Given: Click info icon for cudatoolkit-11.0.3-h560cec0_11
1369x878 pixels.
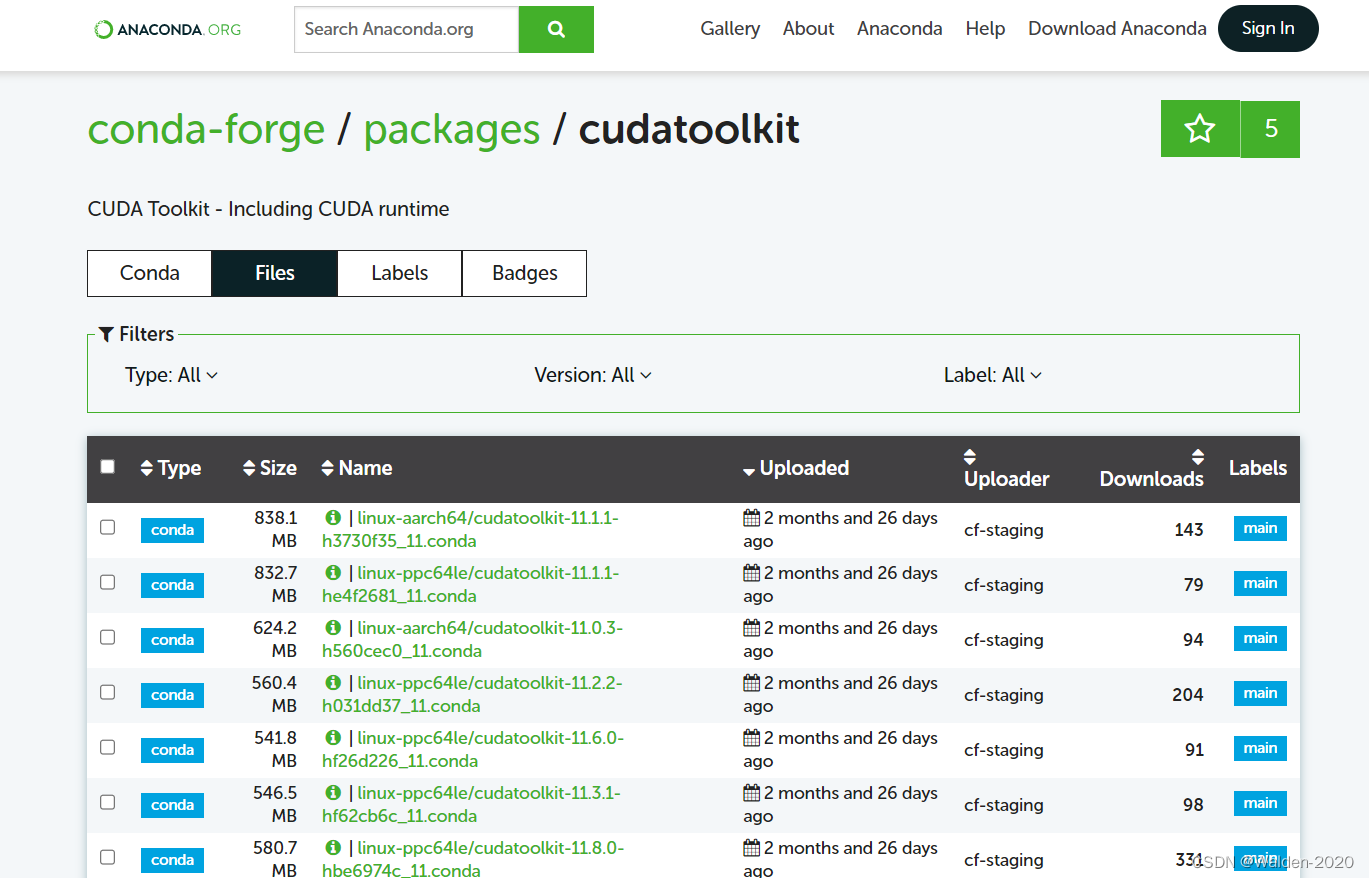Looking at the screenshot, I should pos(333,628).
